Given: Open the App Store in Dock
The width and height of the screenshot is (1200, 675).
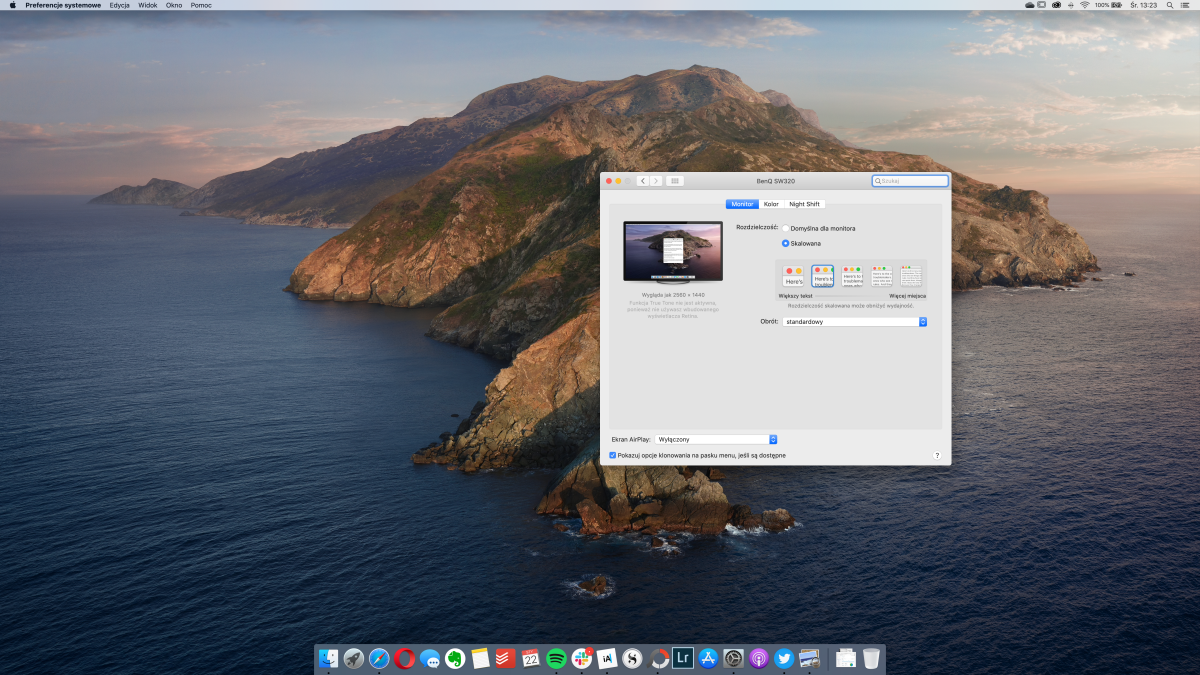Looking at the screenshot, I should click(709, 658).
